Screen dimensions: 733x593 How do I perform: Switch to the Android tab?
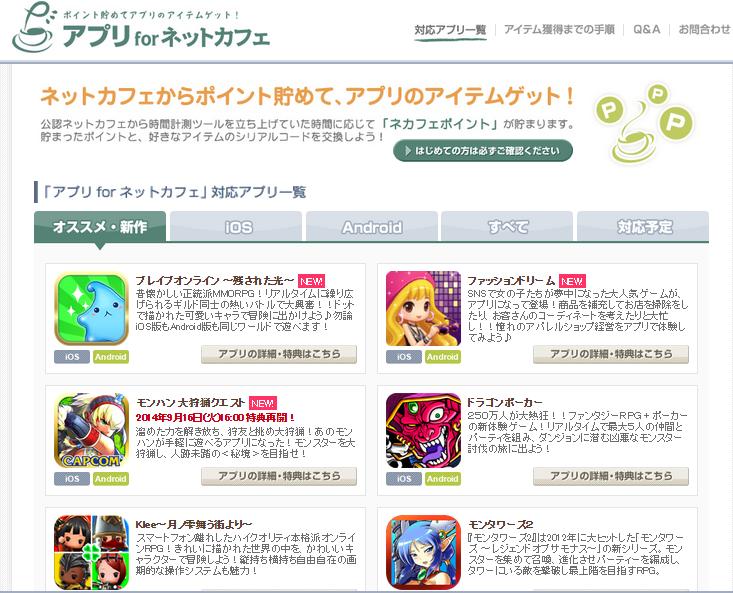pos(372,227)
